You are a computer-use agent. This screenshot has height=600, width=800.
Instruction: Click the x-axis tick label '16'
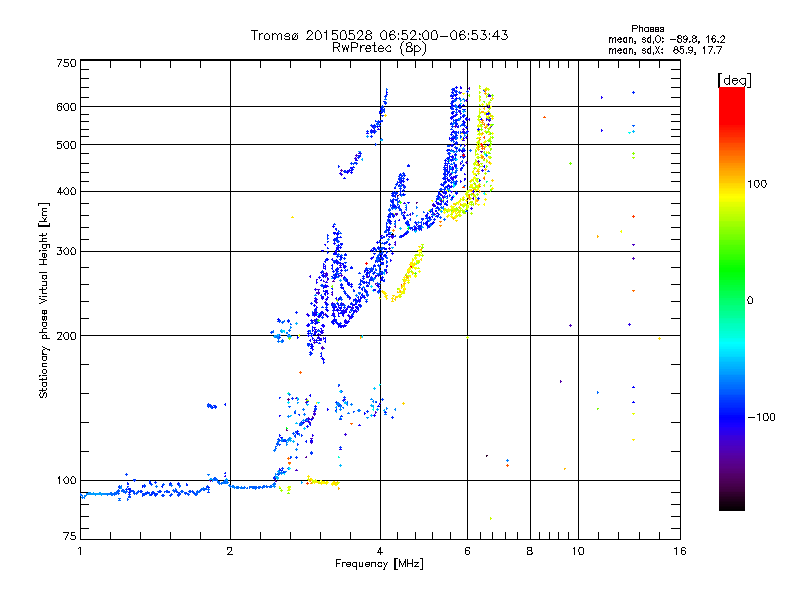click(680, 551)
